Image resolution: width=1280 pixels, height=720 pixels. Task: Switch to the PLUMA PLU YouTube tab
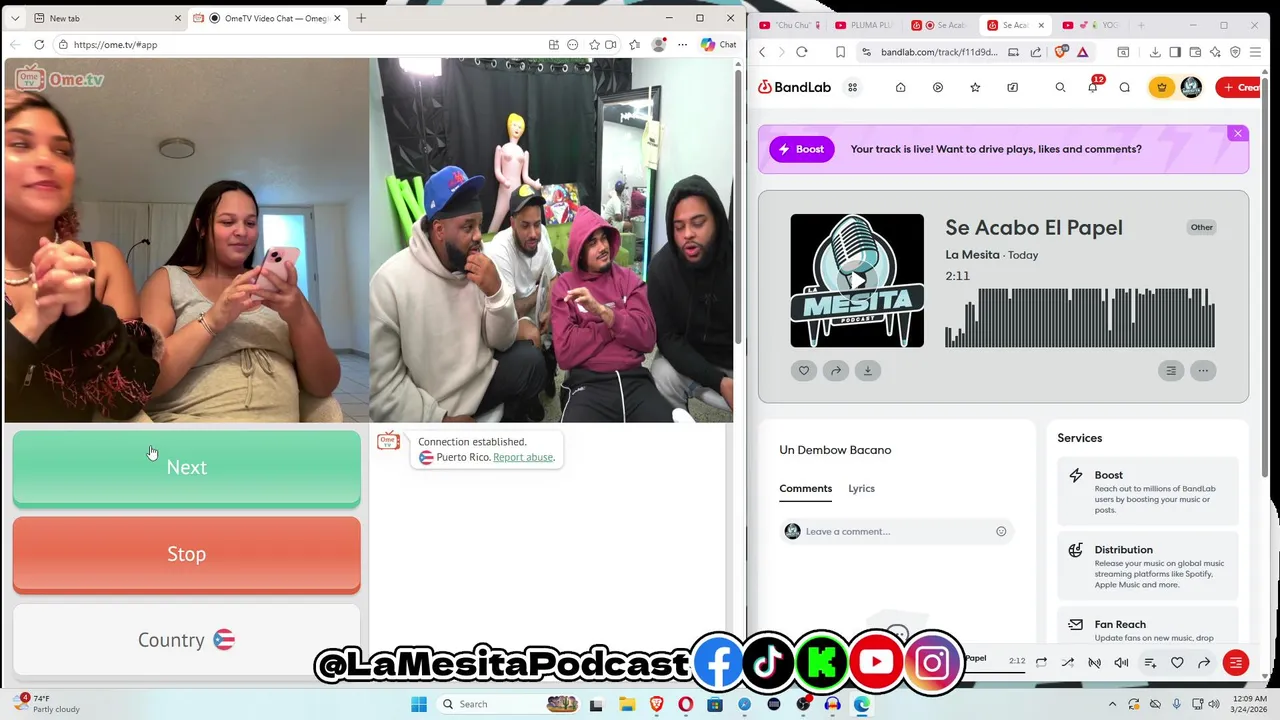[864, 25]
